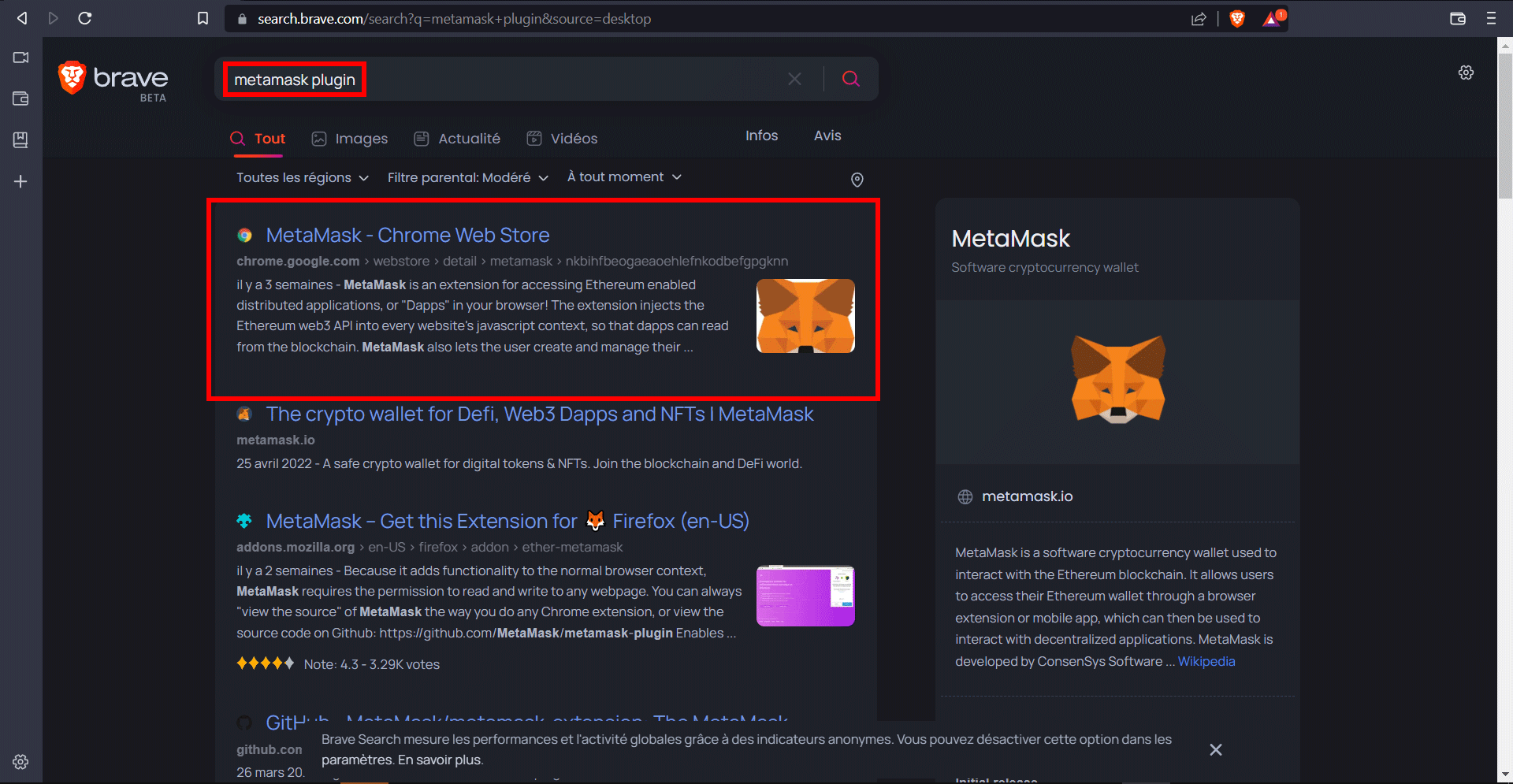Image resolution: width=1513 pixels, height=784 pixels.
Task: Bookmark this page
Action: tap(203, 18)
